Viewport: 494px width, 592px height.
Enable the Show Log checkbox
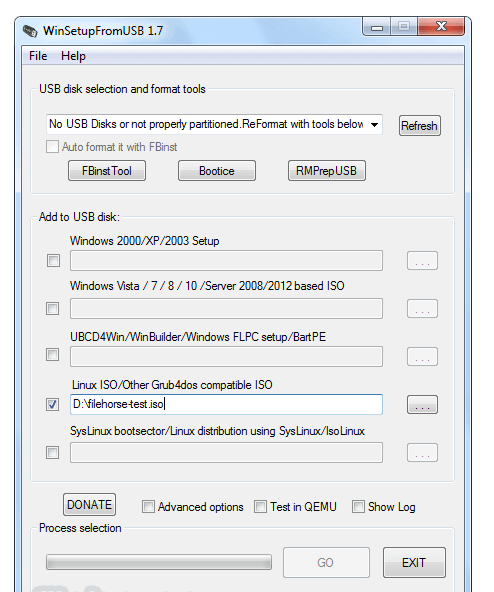coord(358,507)
